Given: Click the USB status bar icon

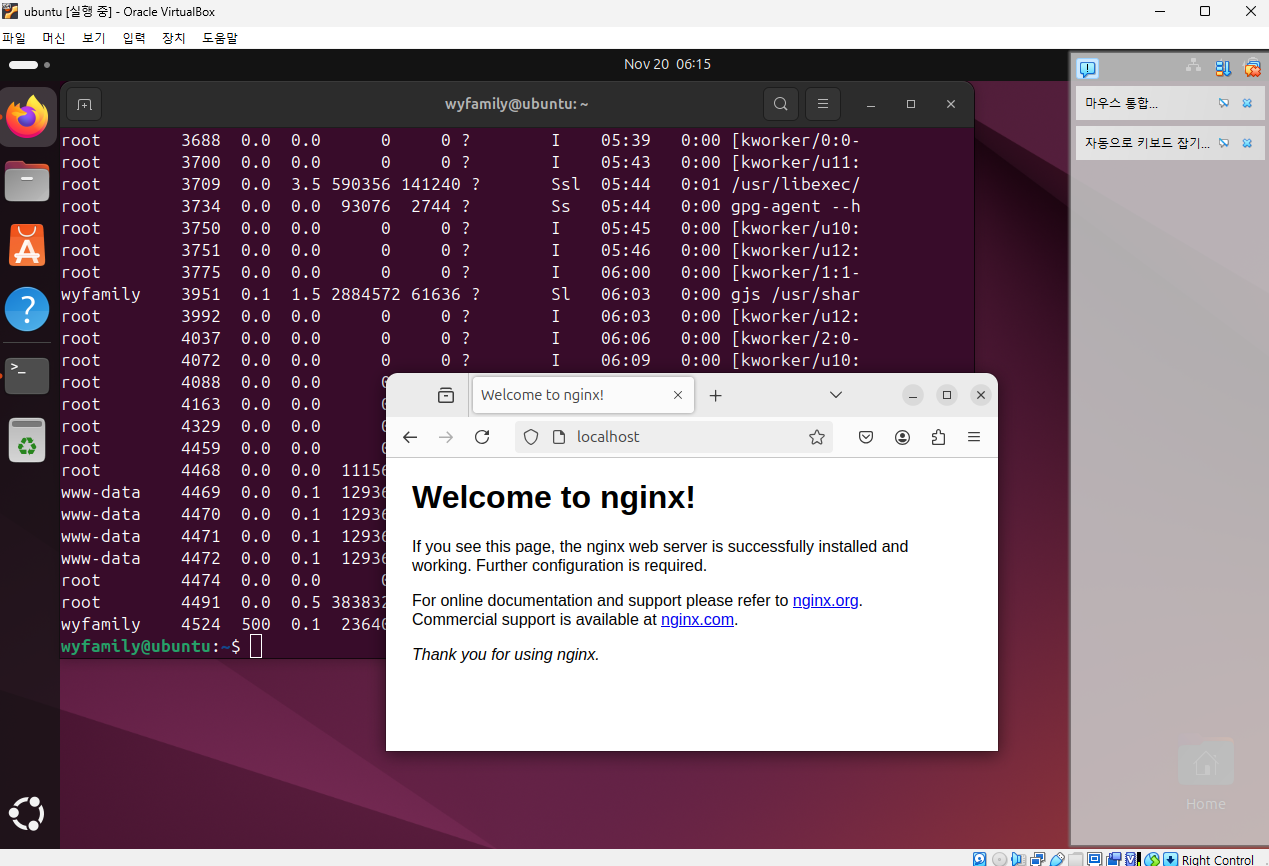Looking at the screenshot, I should (x=1057, y=859).
